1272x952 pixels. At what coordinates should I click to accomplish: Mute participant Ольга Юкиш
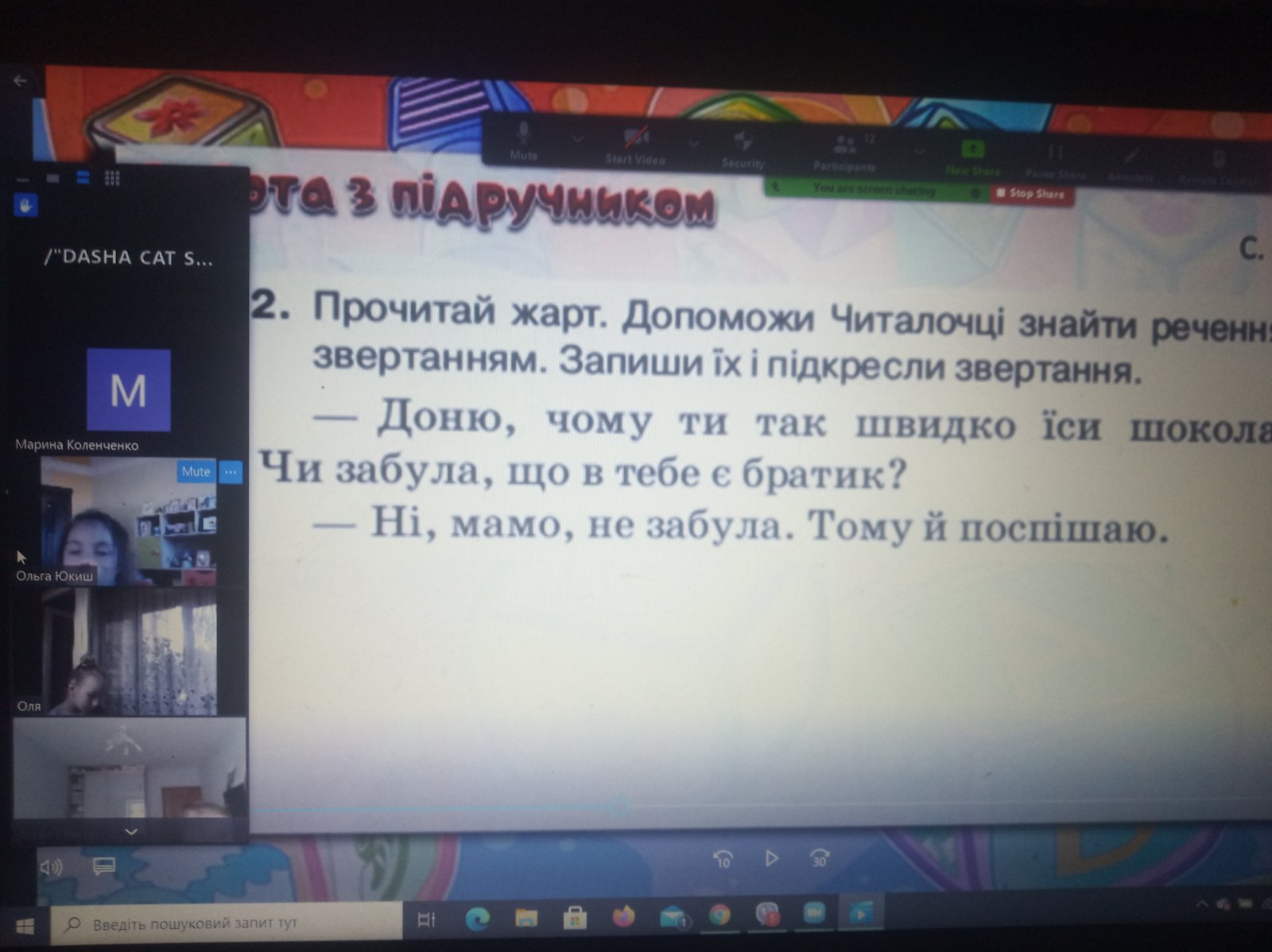pos(196,472)
